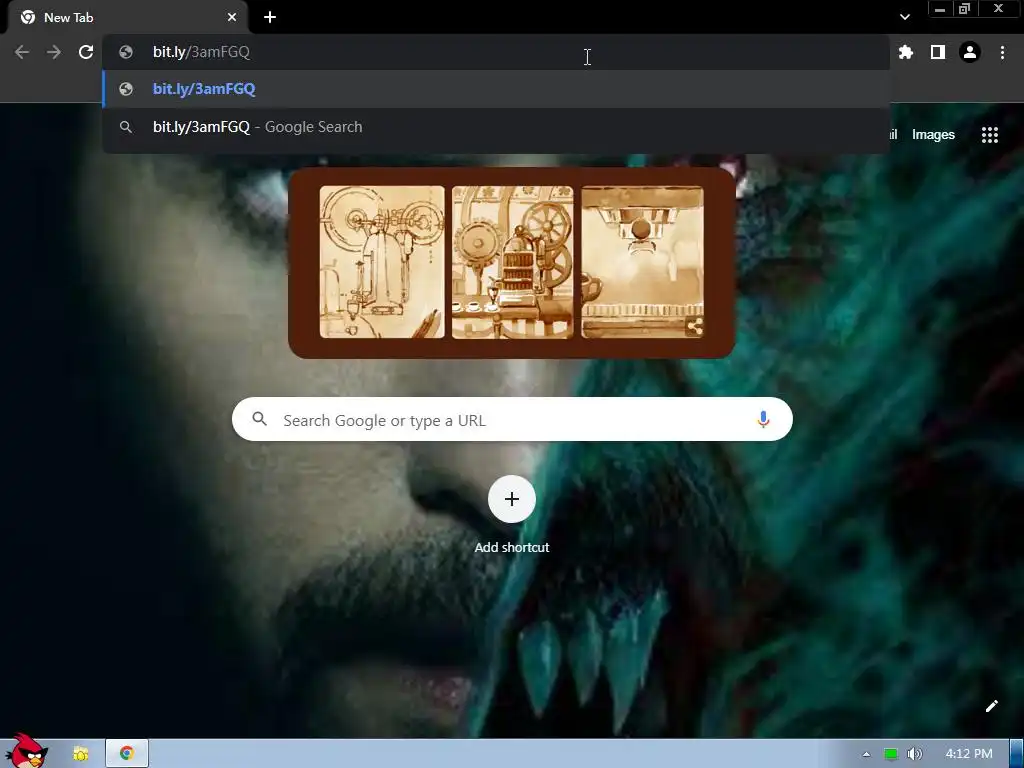The height and width of the screenshot is (768, 1024).
Task: Open the Extensions puzzle icon
Action: 905,52
